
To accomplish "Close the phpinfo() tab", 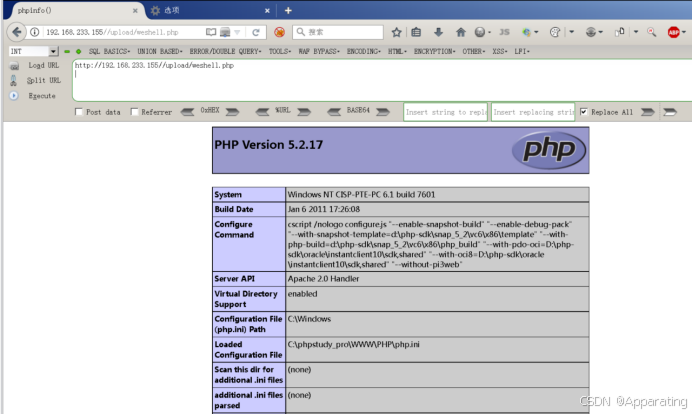I will point(135,11).
